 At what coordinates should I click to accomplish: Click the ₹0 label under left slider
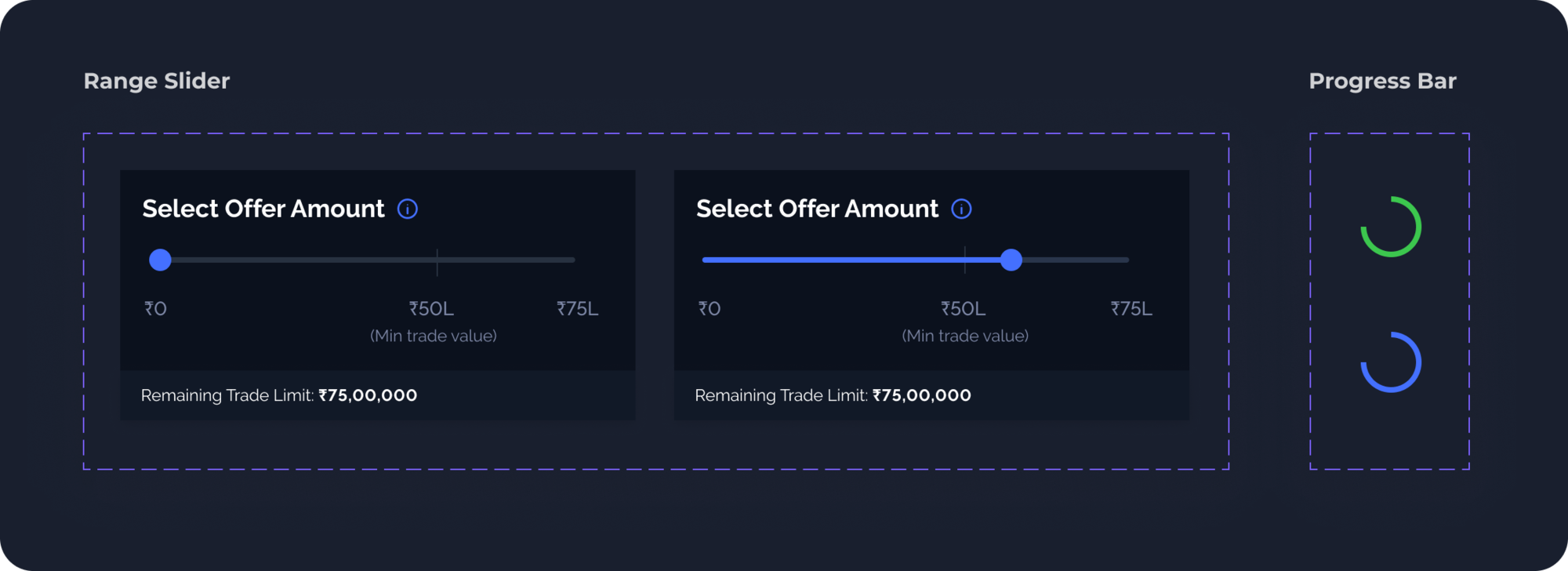tap(155, 308)
